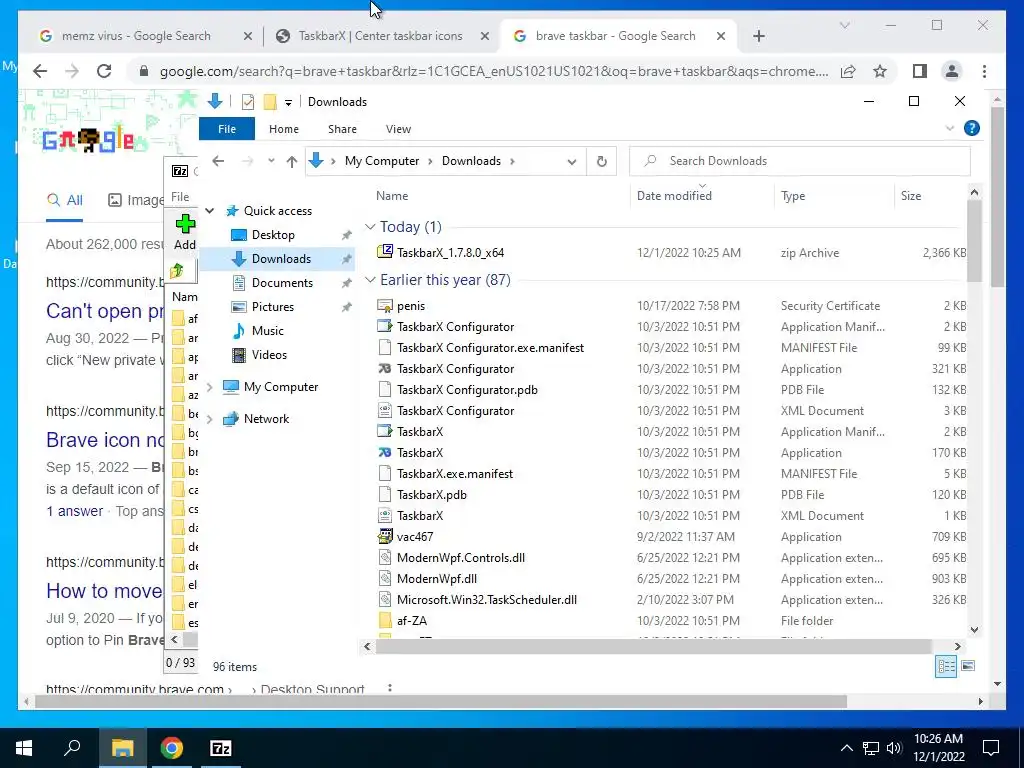
Task: Click the file list vertical scrollbar
Action: (x=974, y=242)
